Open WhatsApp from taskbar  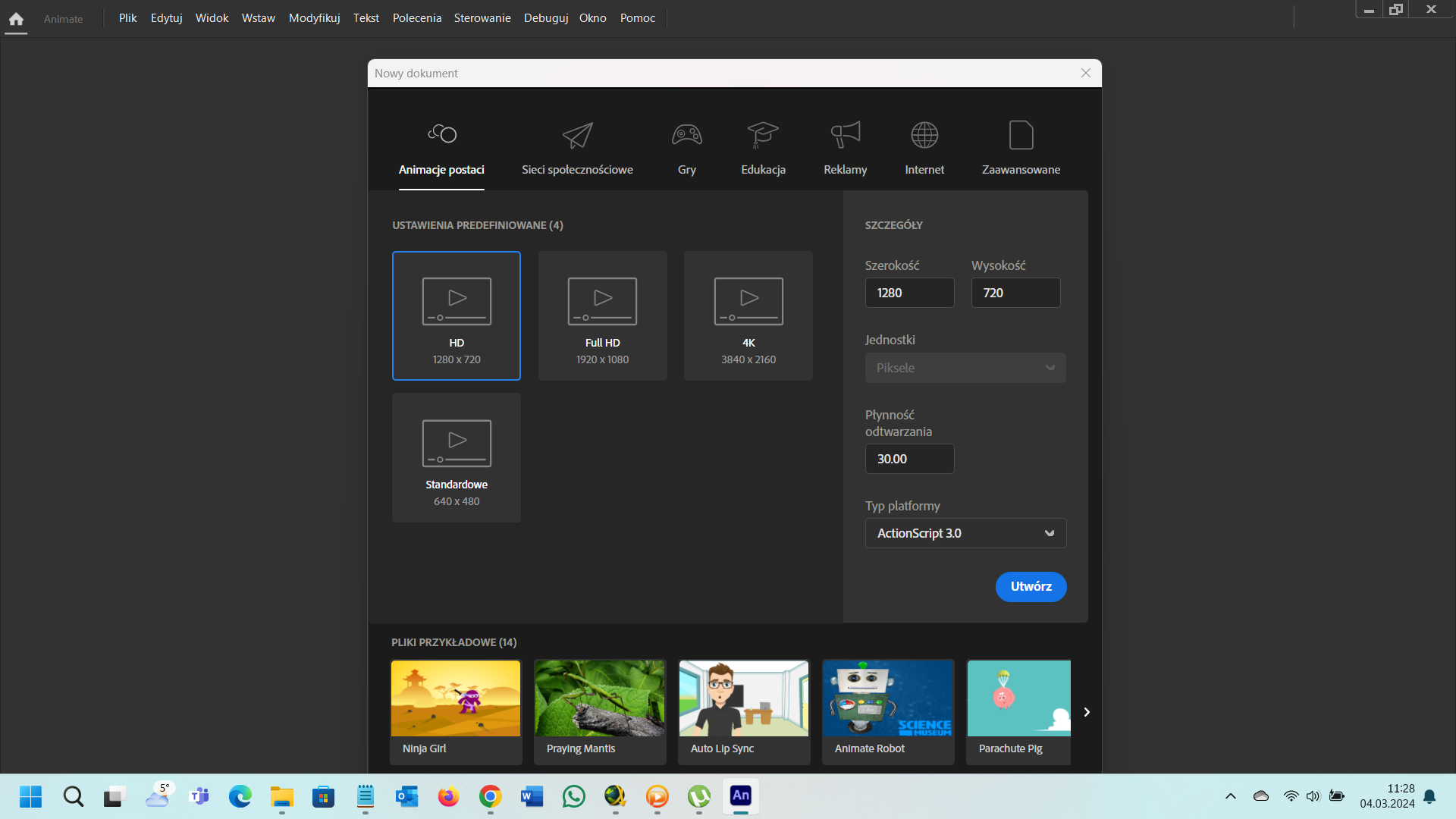tap(574, 796)
